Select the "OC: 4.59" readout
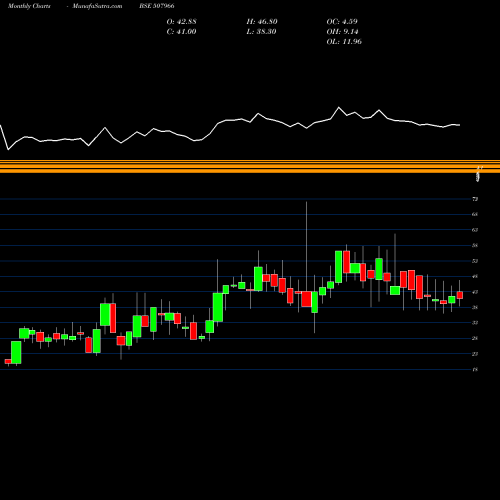500x500 pixels. tap(342, 22)
